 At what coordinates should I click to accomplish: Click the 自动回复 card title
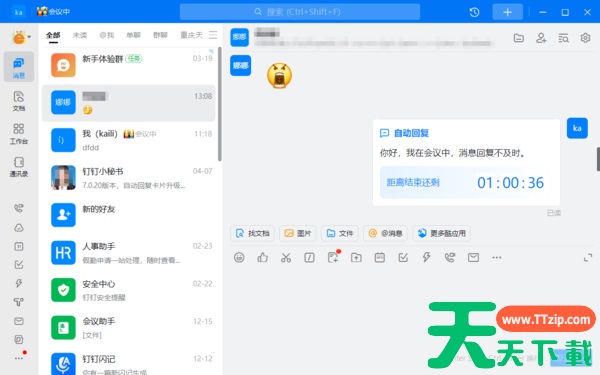tap(411, 133)
